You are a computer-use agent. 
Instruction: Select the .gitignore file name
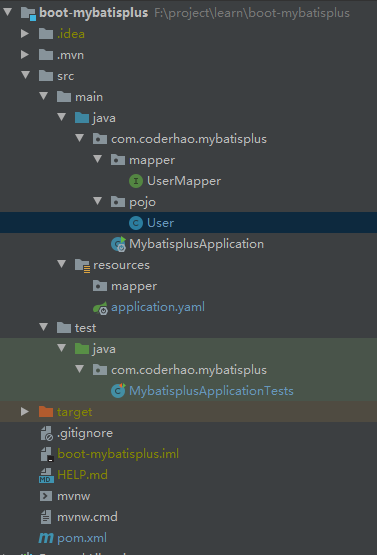point(85,433)
